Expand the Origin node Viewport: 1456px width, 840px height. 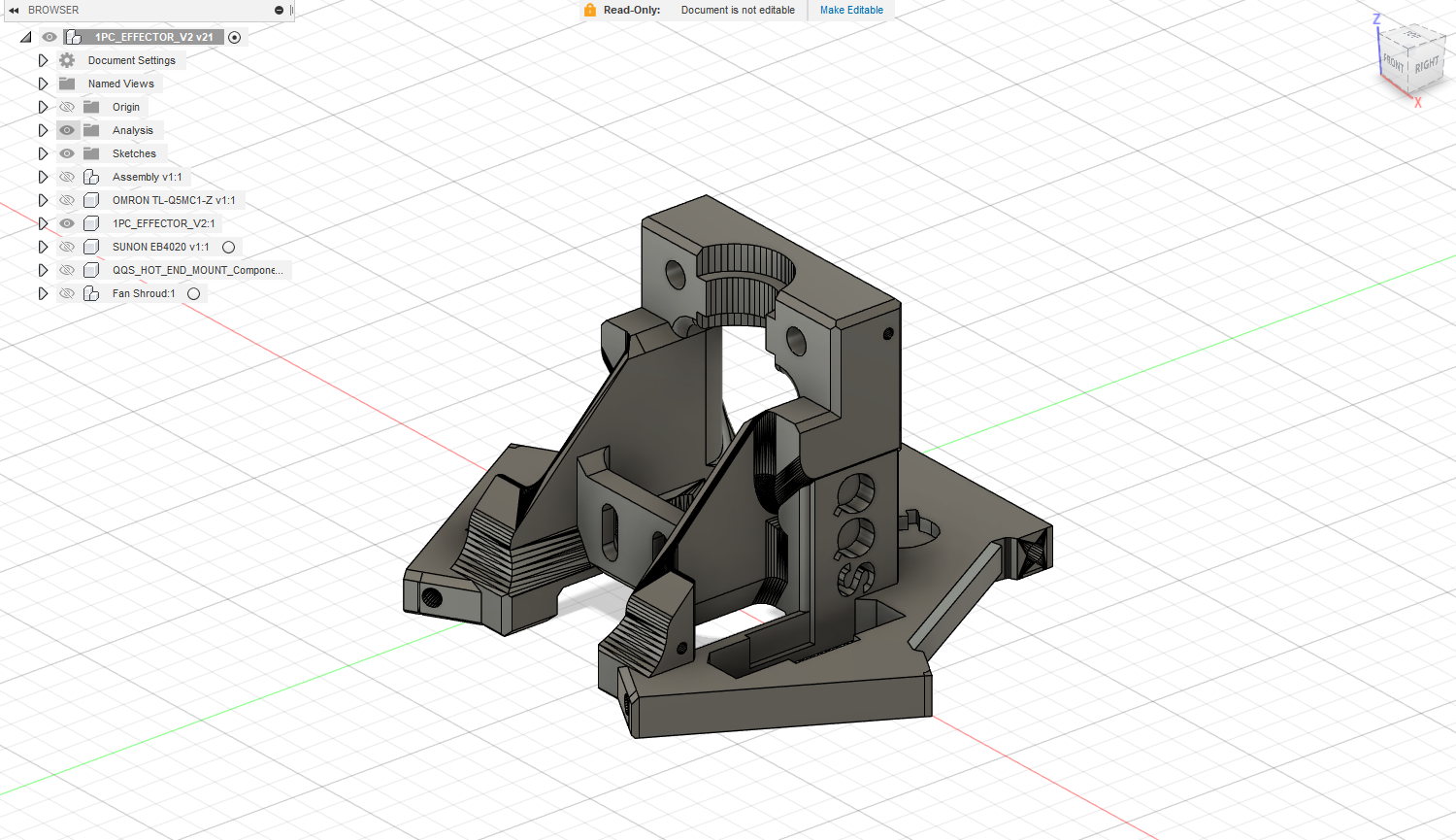coord(43,107)
